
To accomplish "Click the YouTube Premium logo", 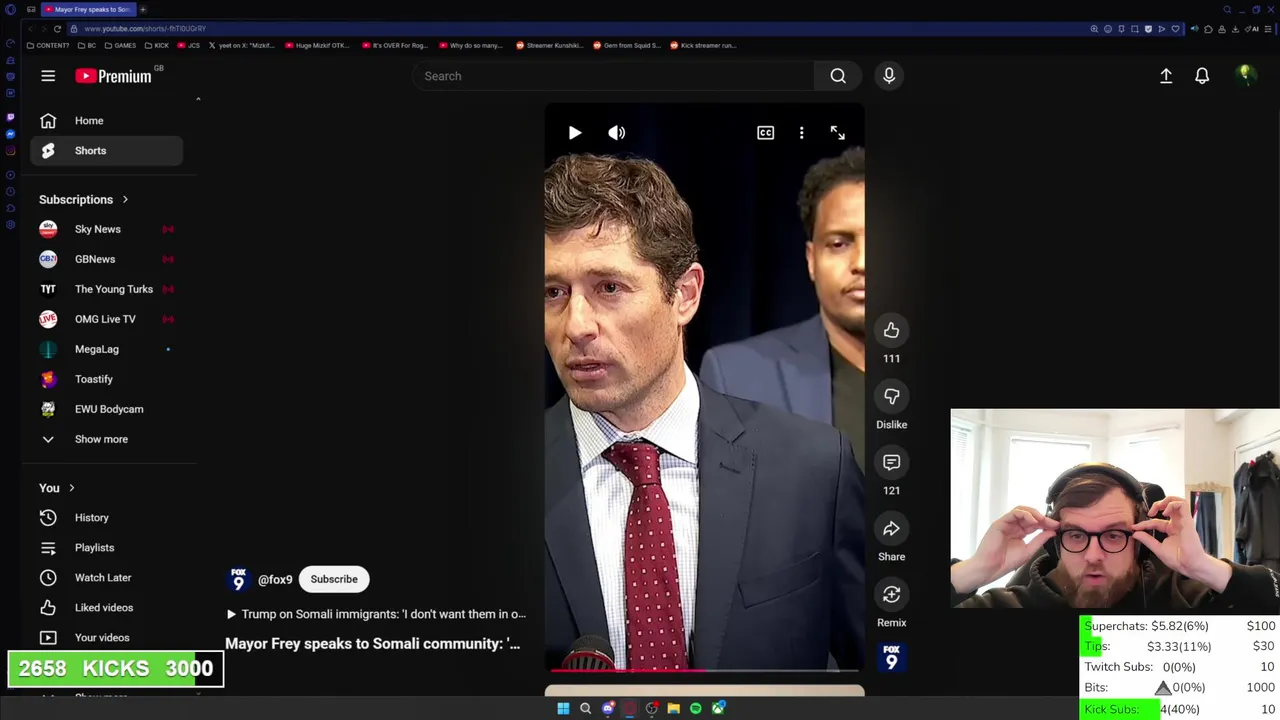I will [114, 76].
